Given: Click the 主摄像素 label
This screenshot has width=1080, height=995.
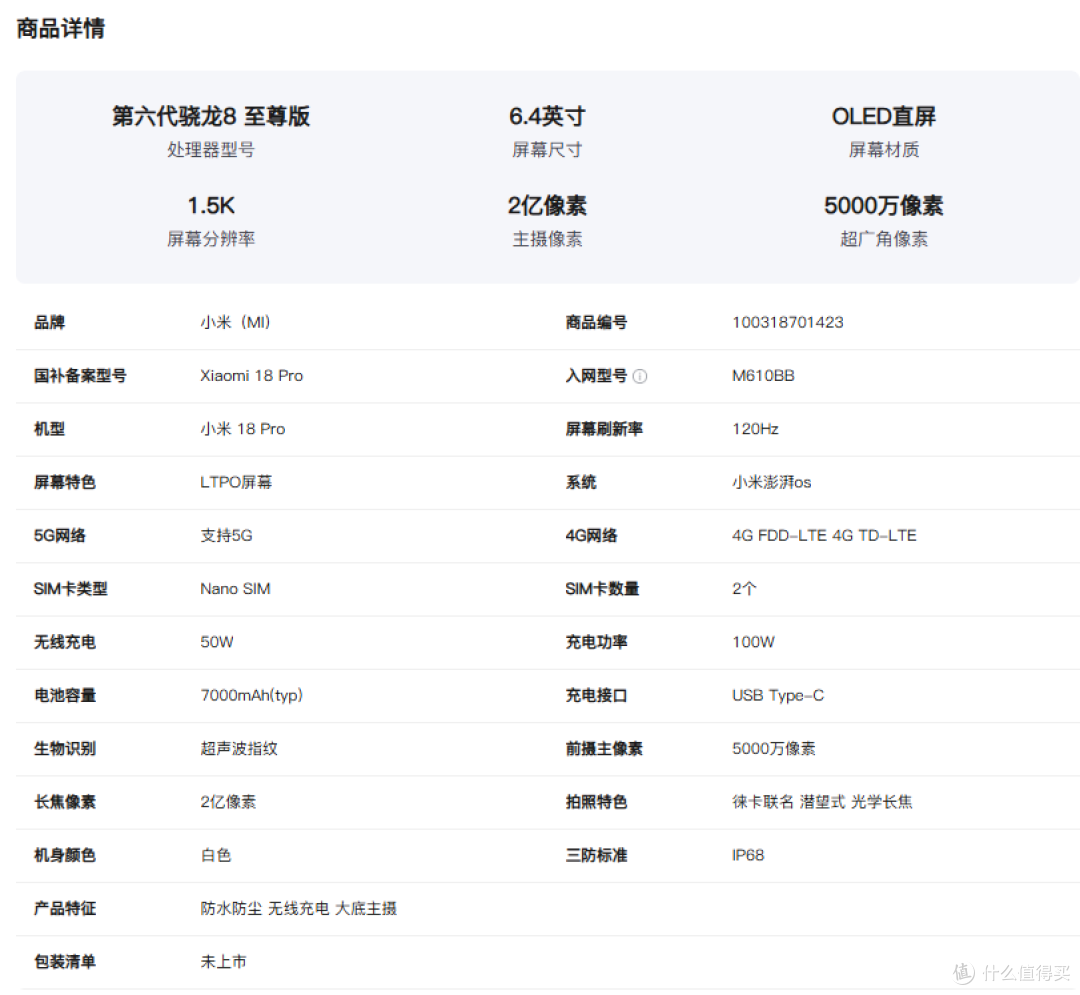Looking at the screenshot, I should coord(548,239).
